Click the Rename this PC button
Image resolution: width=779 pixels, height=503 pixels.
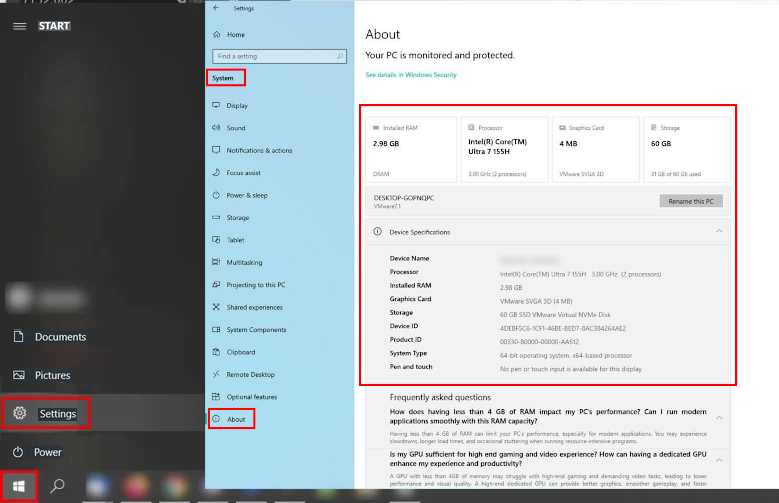(690, 201)
